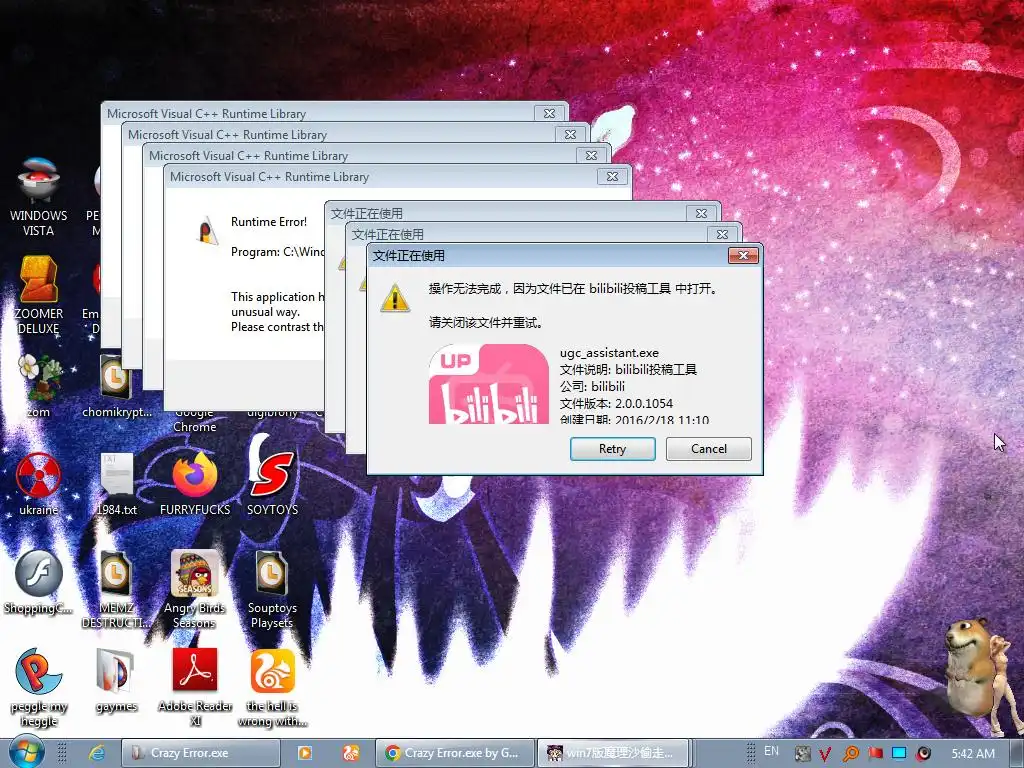Open the 1984.txt file icon
Image resolution: width=1024 pixels, height=768 pixels.
click(116, 483)
